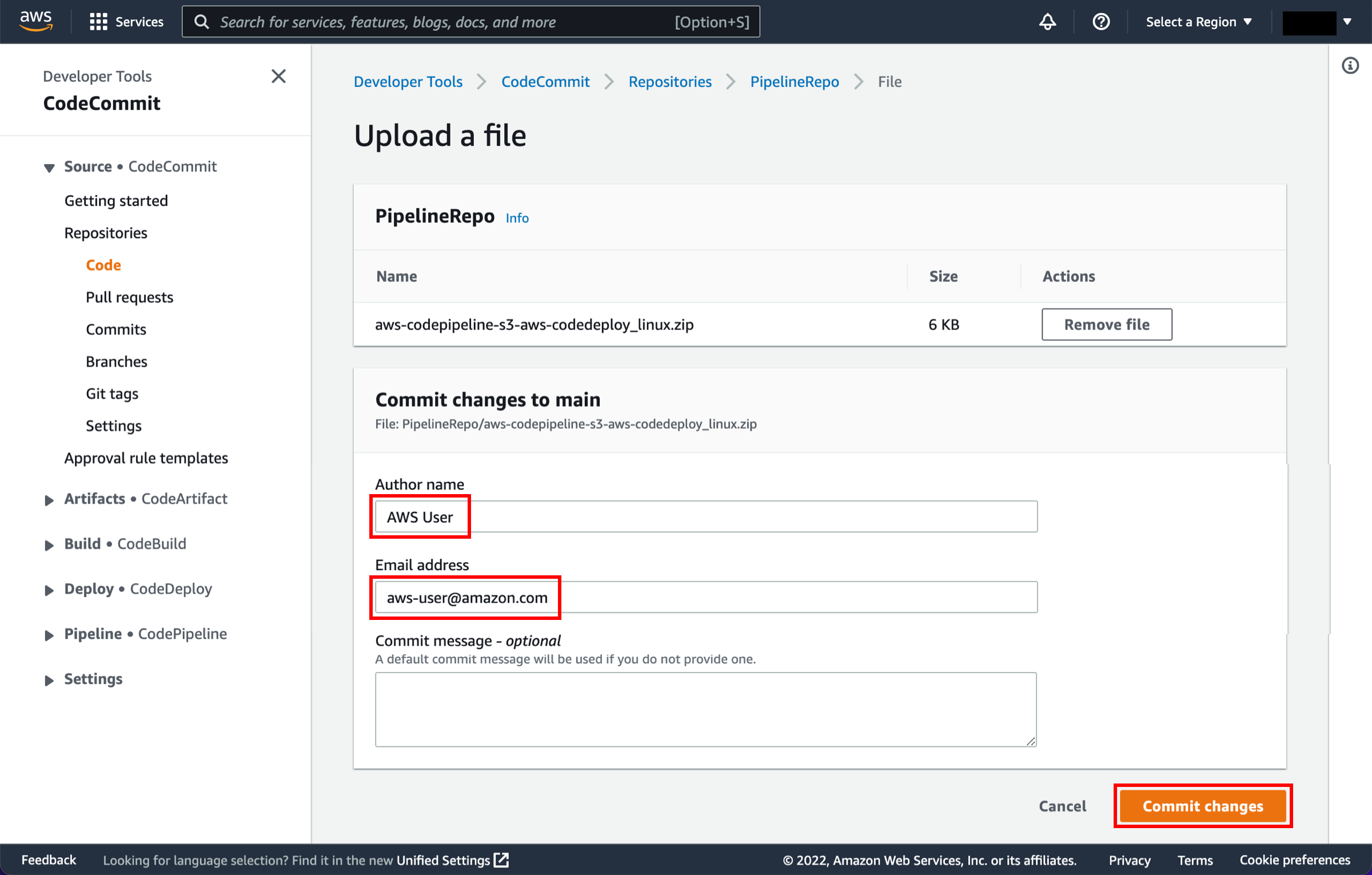
Task: Click the Size column header
Action: pos(943,276)
